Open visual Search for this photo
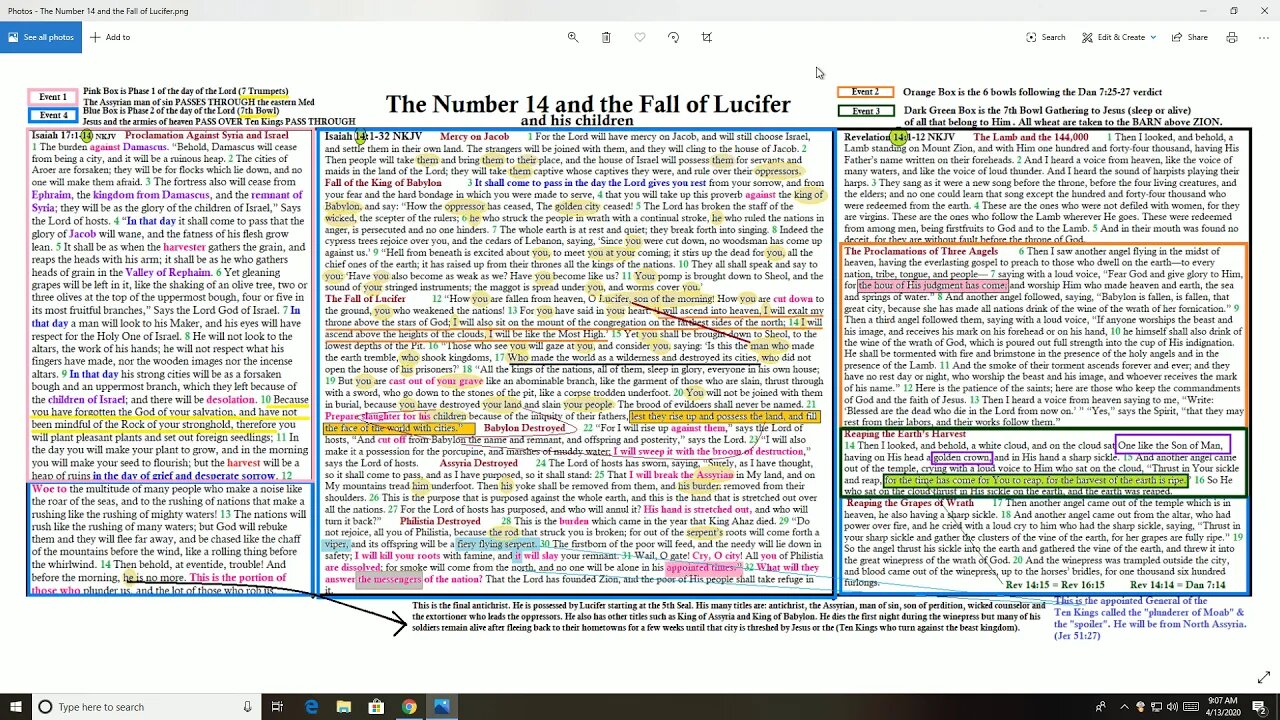The height and width of the screenshot is (720, 1280). pos(1046,37)
